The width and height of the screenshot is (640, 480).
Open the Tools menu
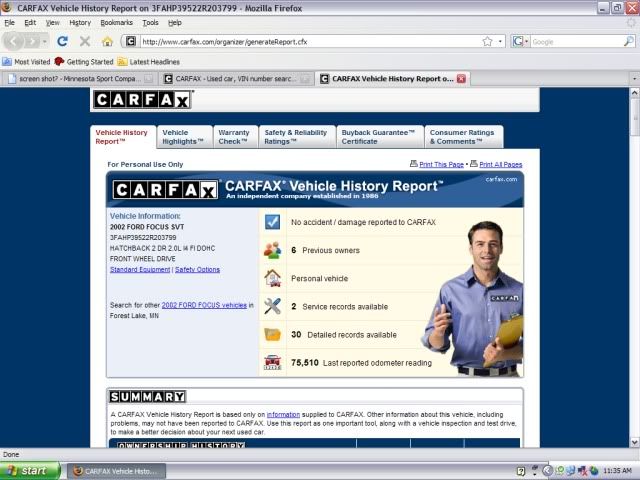pyautogui.click(x=150, y=23)
